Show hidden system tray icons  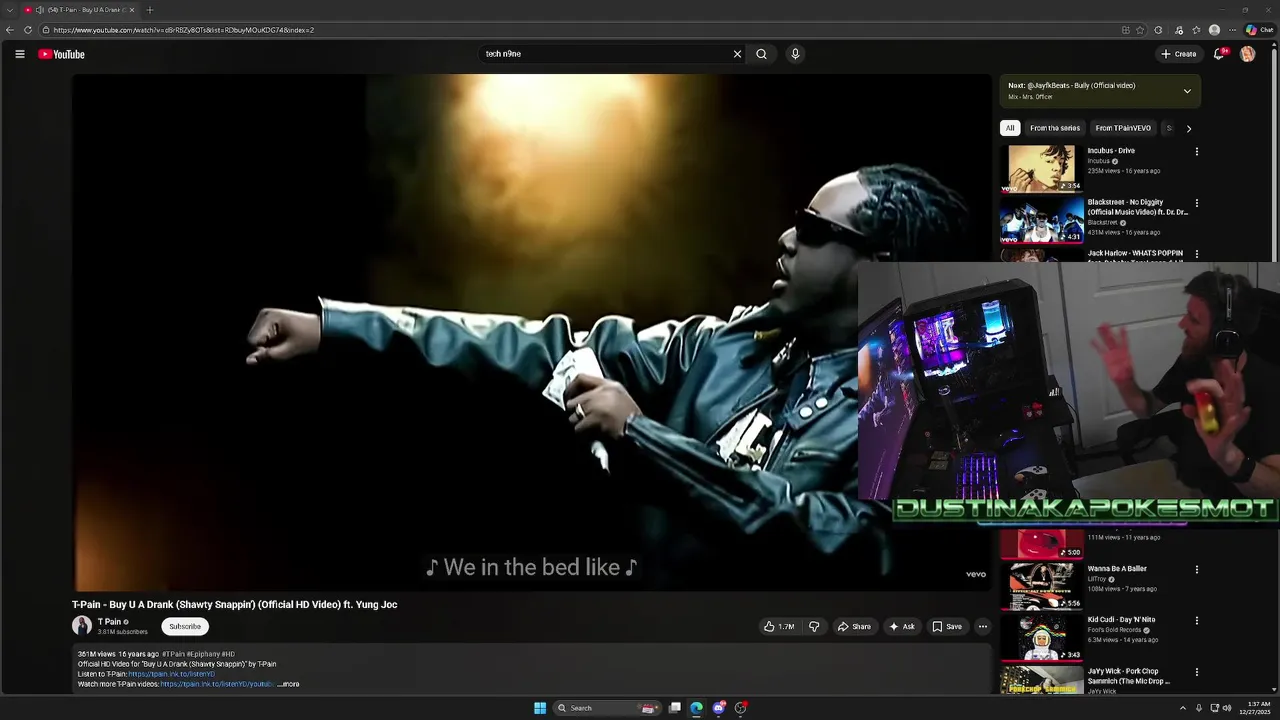pyautogui.click(x=1182, y=708)
